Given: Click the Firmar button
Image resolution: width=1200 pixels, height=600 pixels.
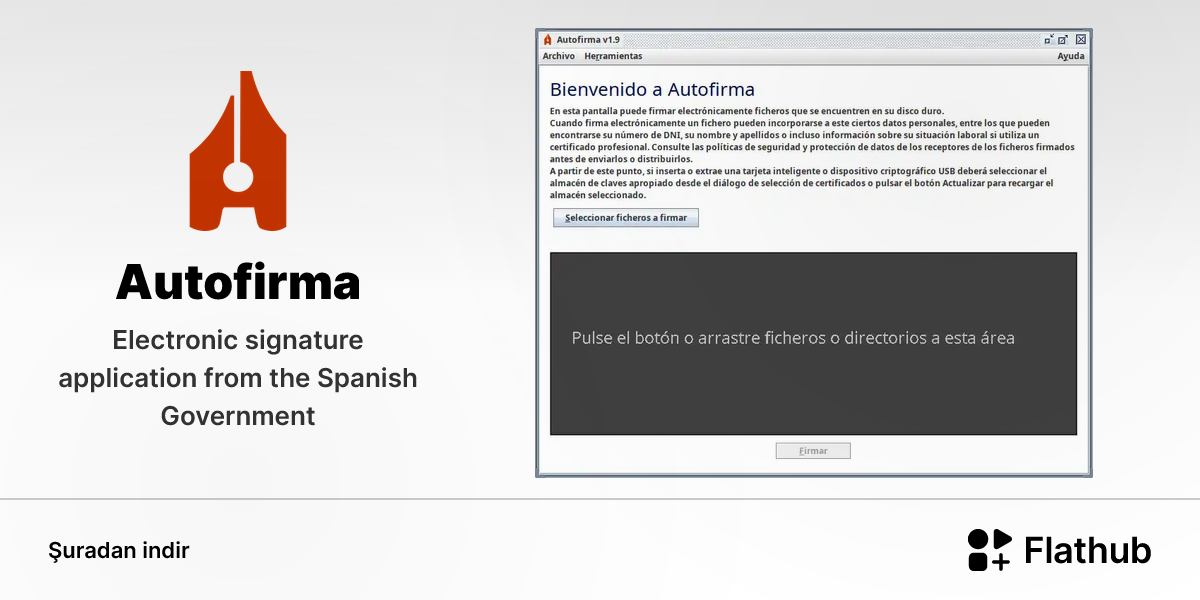Looking at the screenshot, I should [x=813, y=451].
